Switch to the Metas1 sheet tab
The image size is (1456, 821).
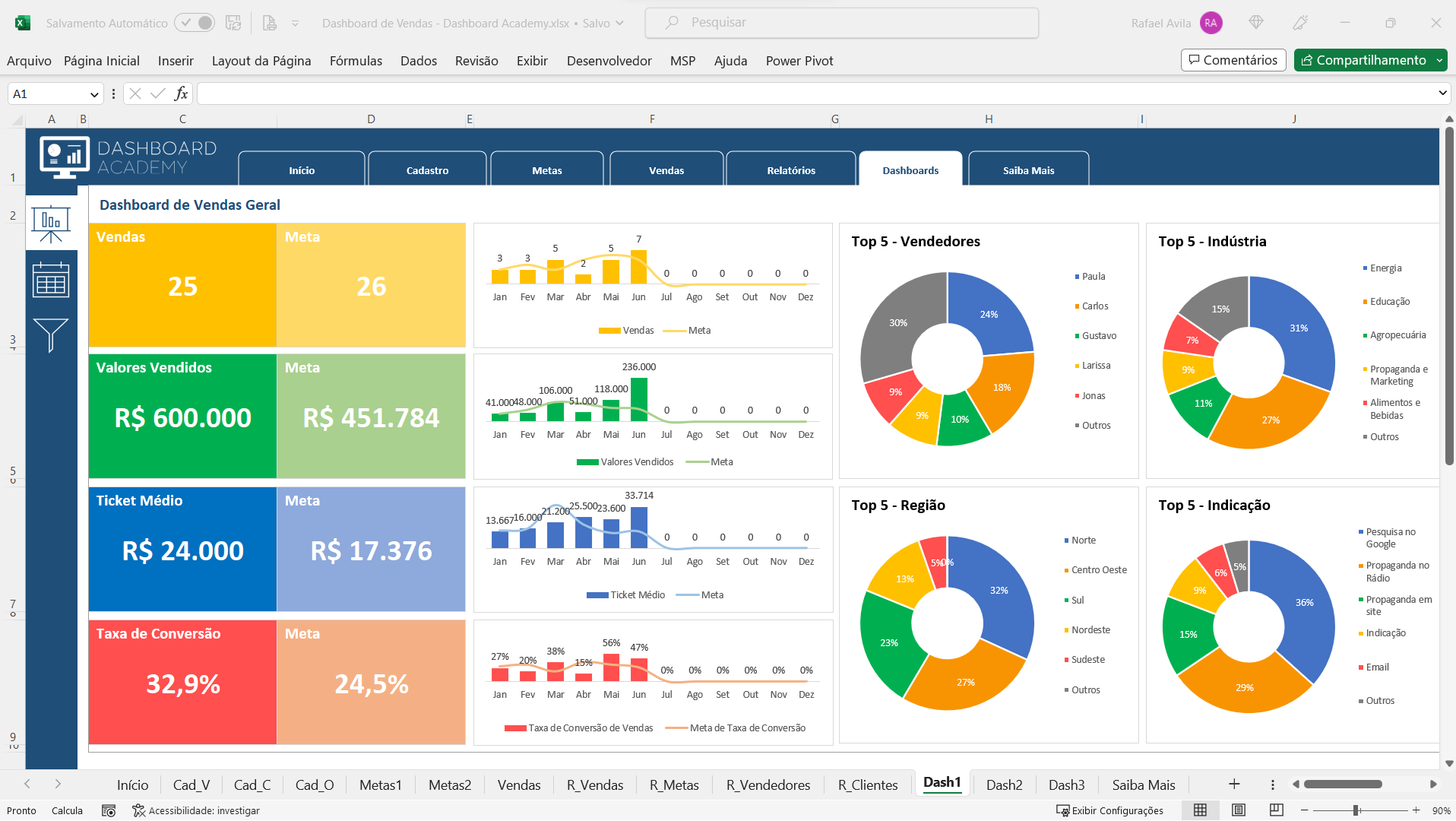click(380, 785)
